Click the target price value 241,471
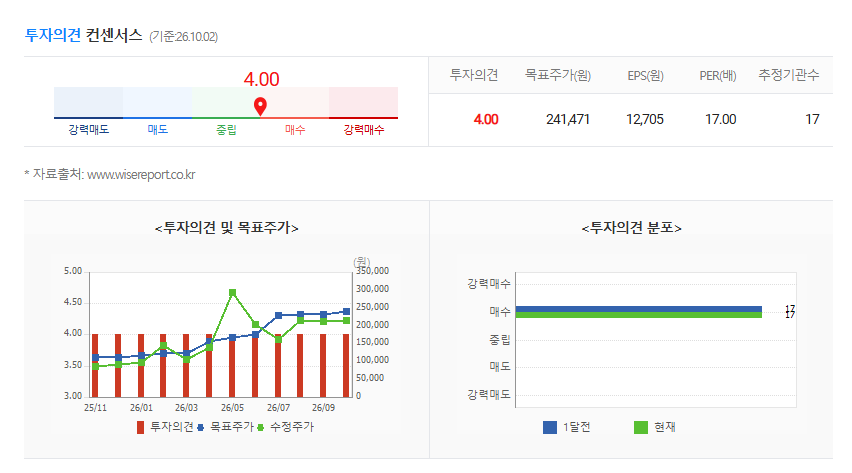Image resolution: width=852 pixels, height=473 pixels. [x=568, y=119]
